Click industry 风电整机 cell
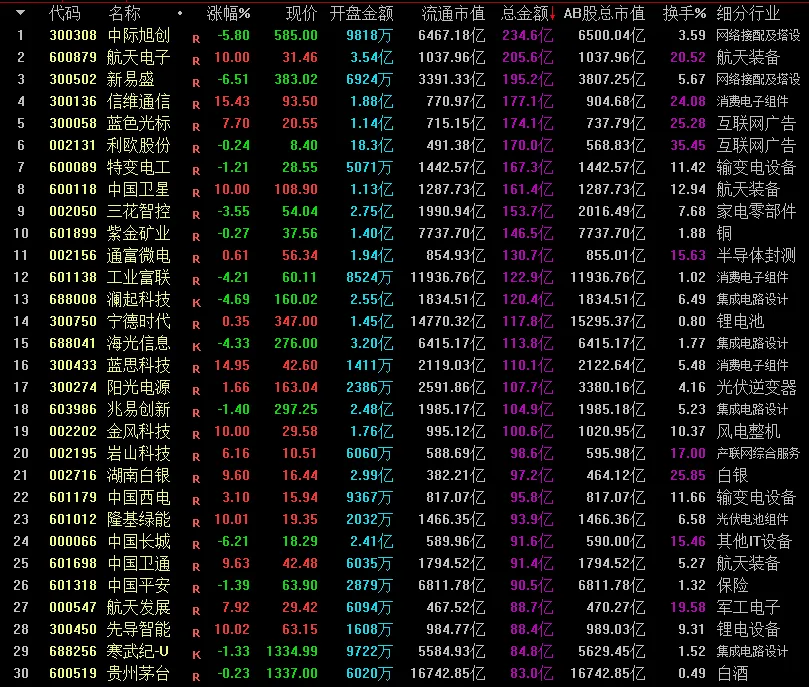Screen dimensions: 809x687 pyautogui.click(x=748, y=431)
